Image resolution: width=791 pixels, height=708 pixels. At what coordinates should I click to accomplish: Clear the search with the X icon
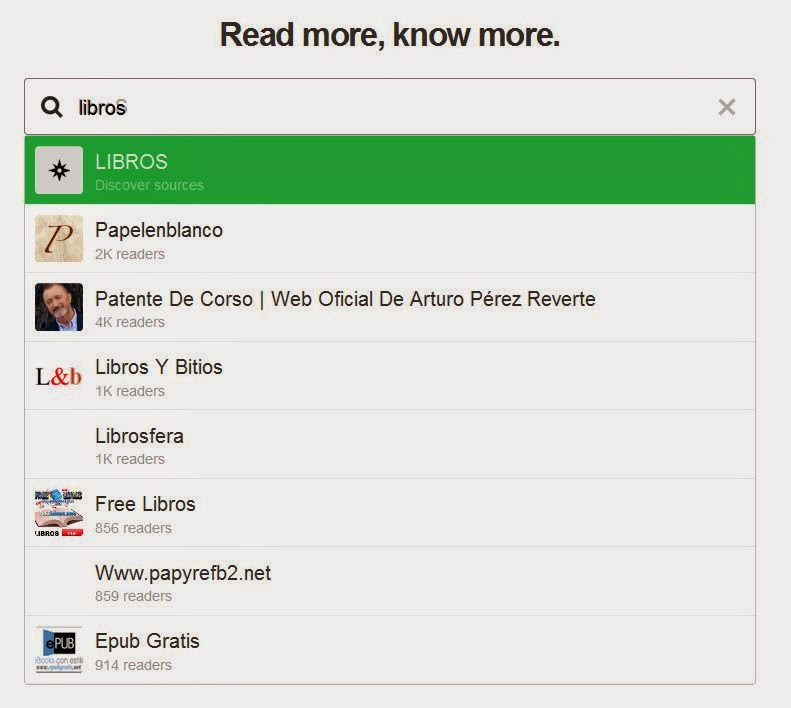point(726,107)
